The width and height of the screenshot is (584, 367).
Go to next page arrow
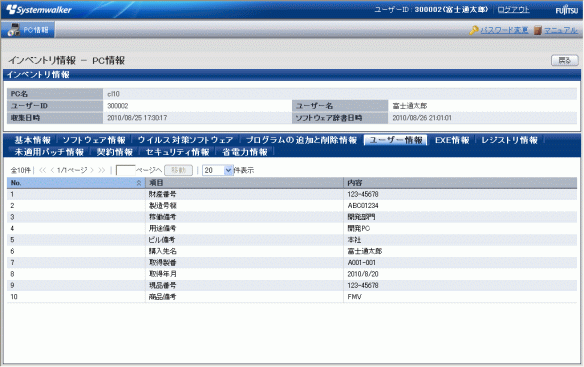pyautogui.click(x=92, y=170)
